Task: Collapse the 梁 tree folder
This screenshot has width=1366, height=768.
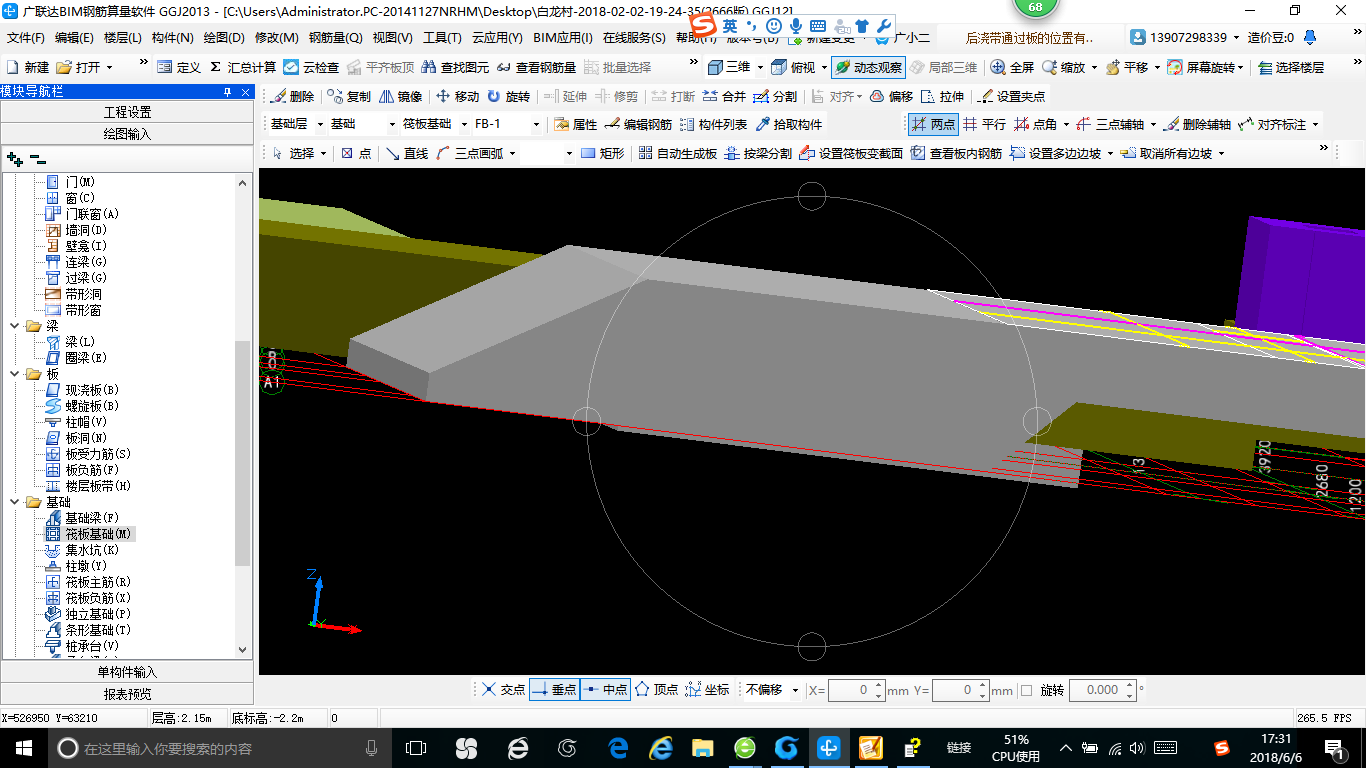Action: click(x=14, y=326)
